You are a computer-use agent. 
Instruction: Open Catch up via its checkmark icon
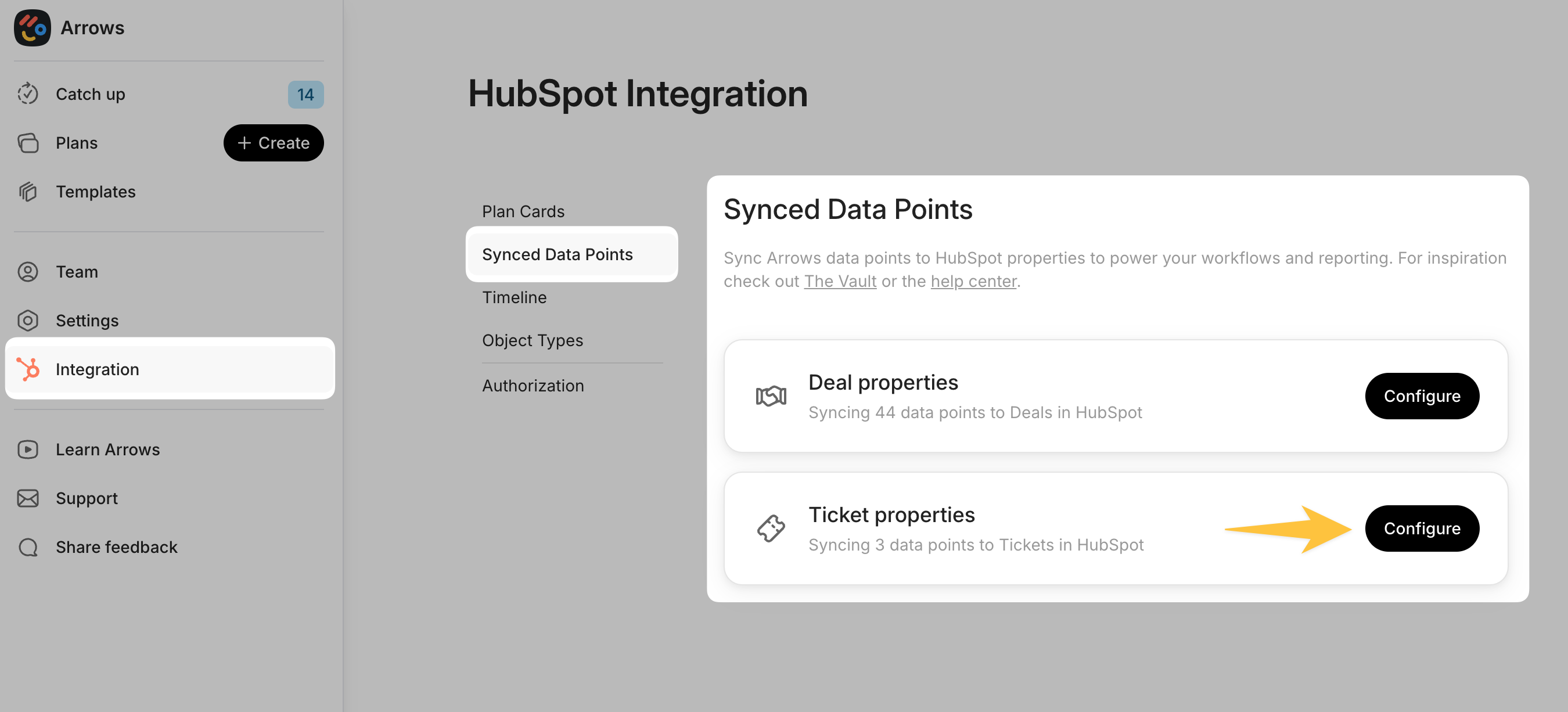(x=28, y=94)
